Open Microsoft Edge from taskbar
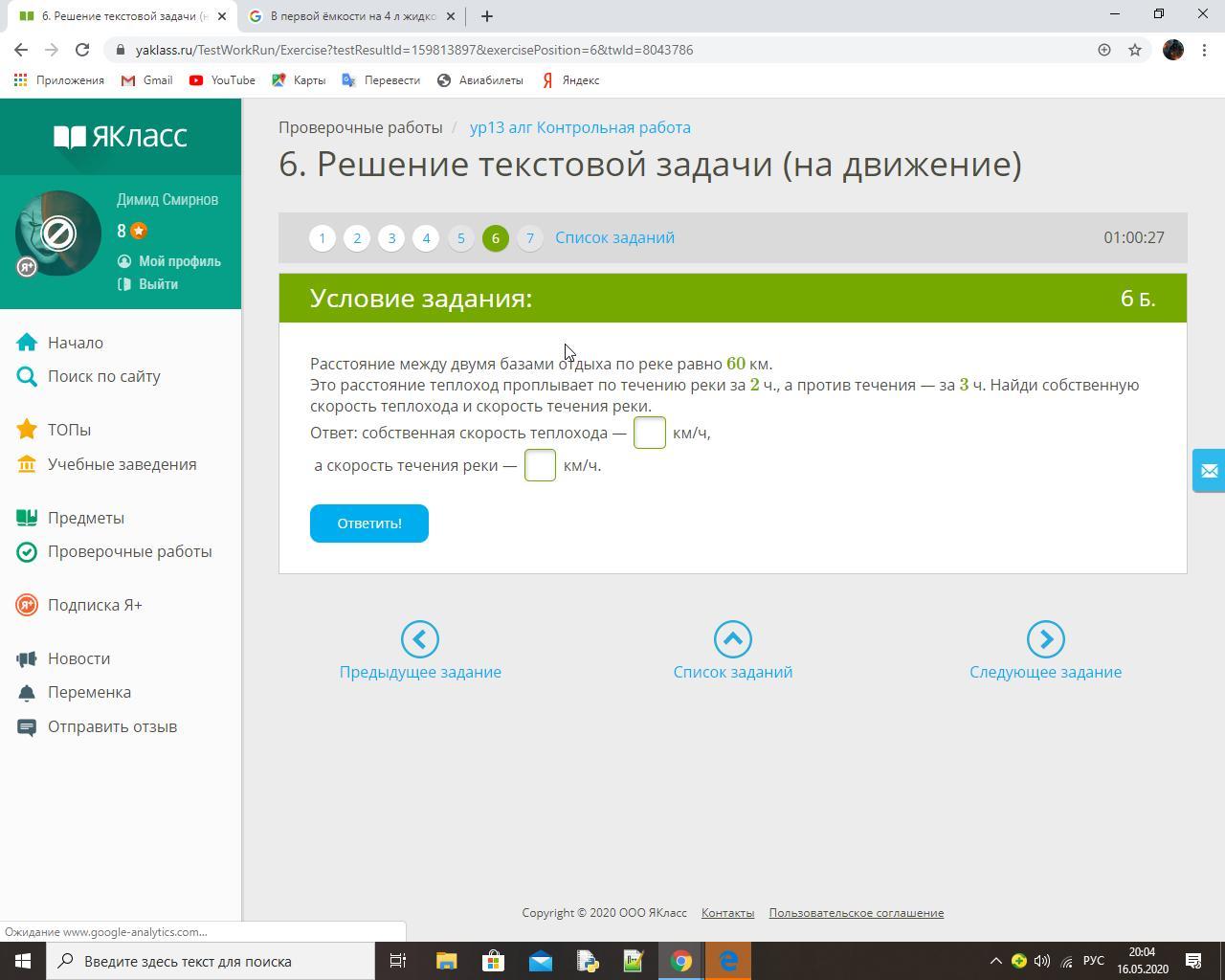The width and height of the screenshot is (1225, 980). 728,961
